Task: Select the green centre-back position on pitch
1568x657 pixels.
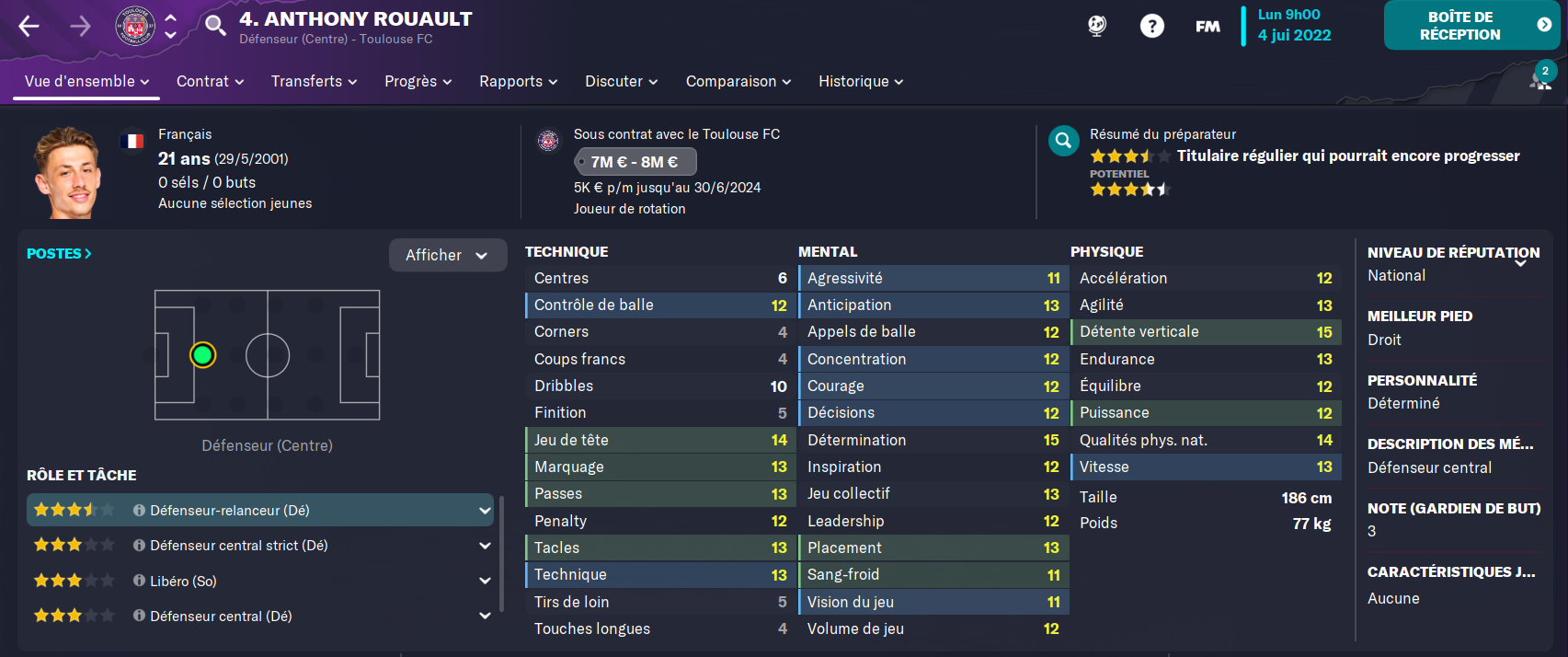Action: [x=202, y=354]
